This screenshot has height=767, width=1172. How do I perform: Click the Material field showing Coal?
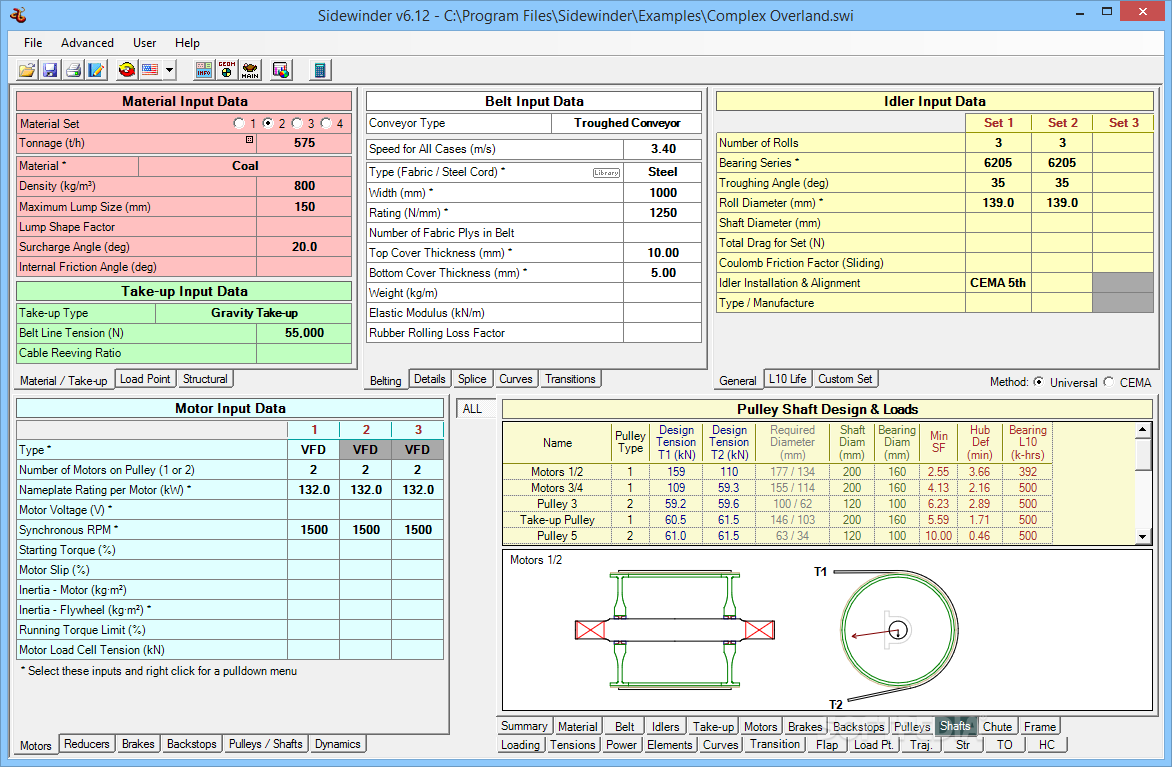coord(244,166)
